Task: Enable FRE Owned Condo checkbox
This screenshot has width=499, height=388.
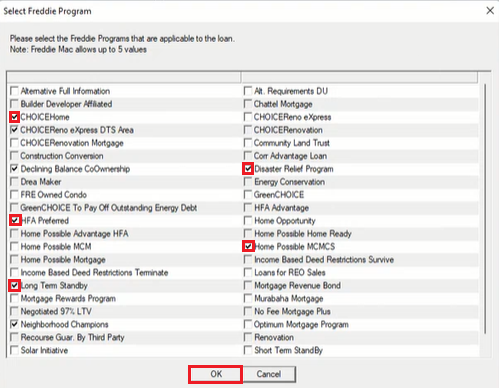Action: [14, 195]
